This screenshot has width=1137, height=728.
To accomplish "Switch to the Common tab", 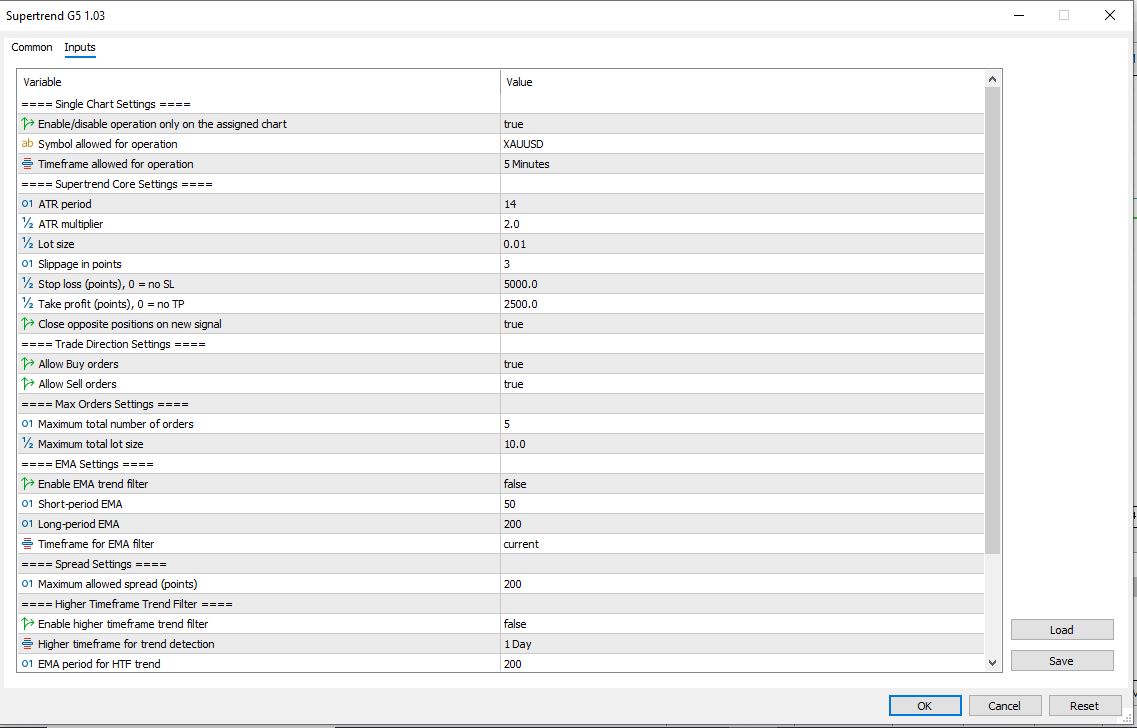I will (32, 47).
